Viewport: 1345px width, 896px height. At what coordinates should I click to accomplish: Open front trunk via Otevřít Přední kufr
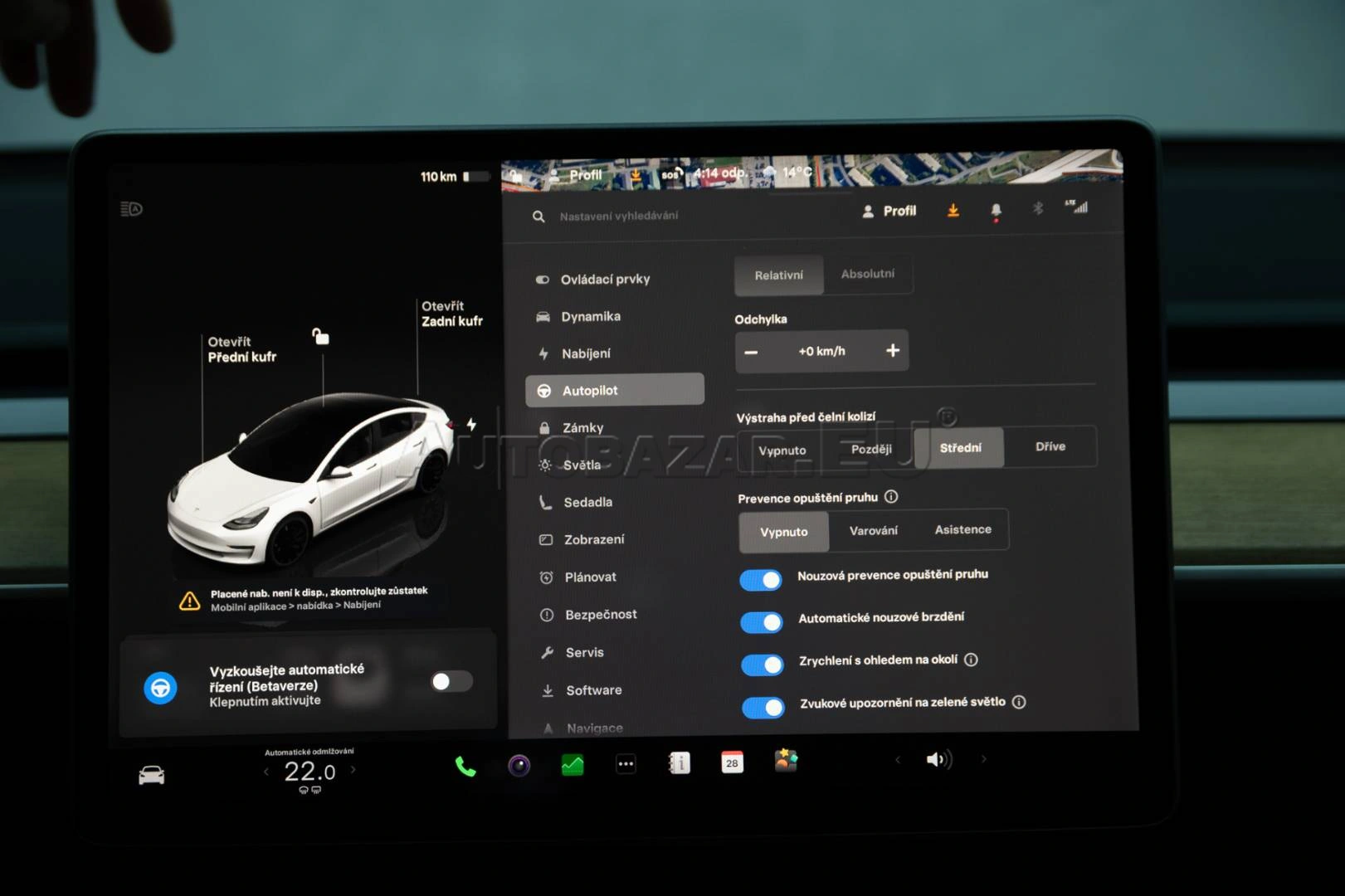click(x=241, y=349)
